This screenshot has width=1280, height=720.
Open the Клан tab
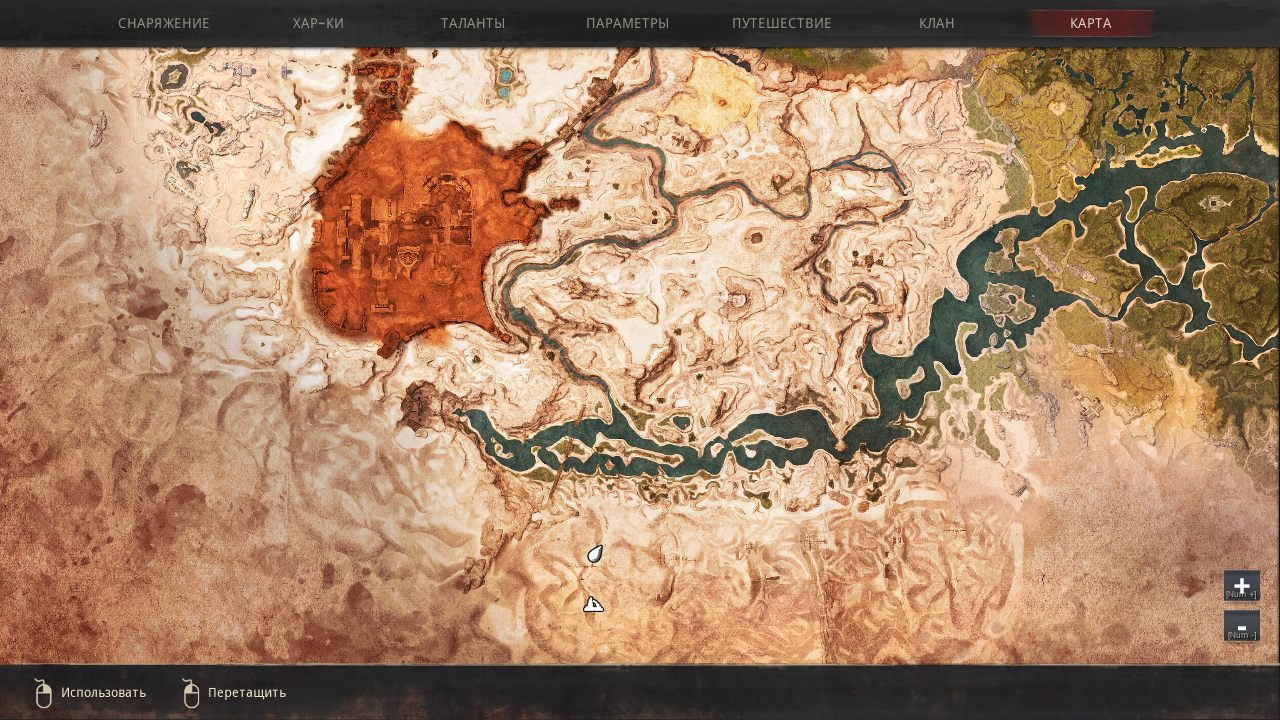click(x=936, y=23)
